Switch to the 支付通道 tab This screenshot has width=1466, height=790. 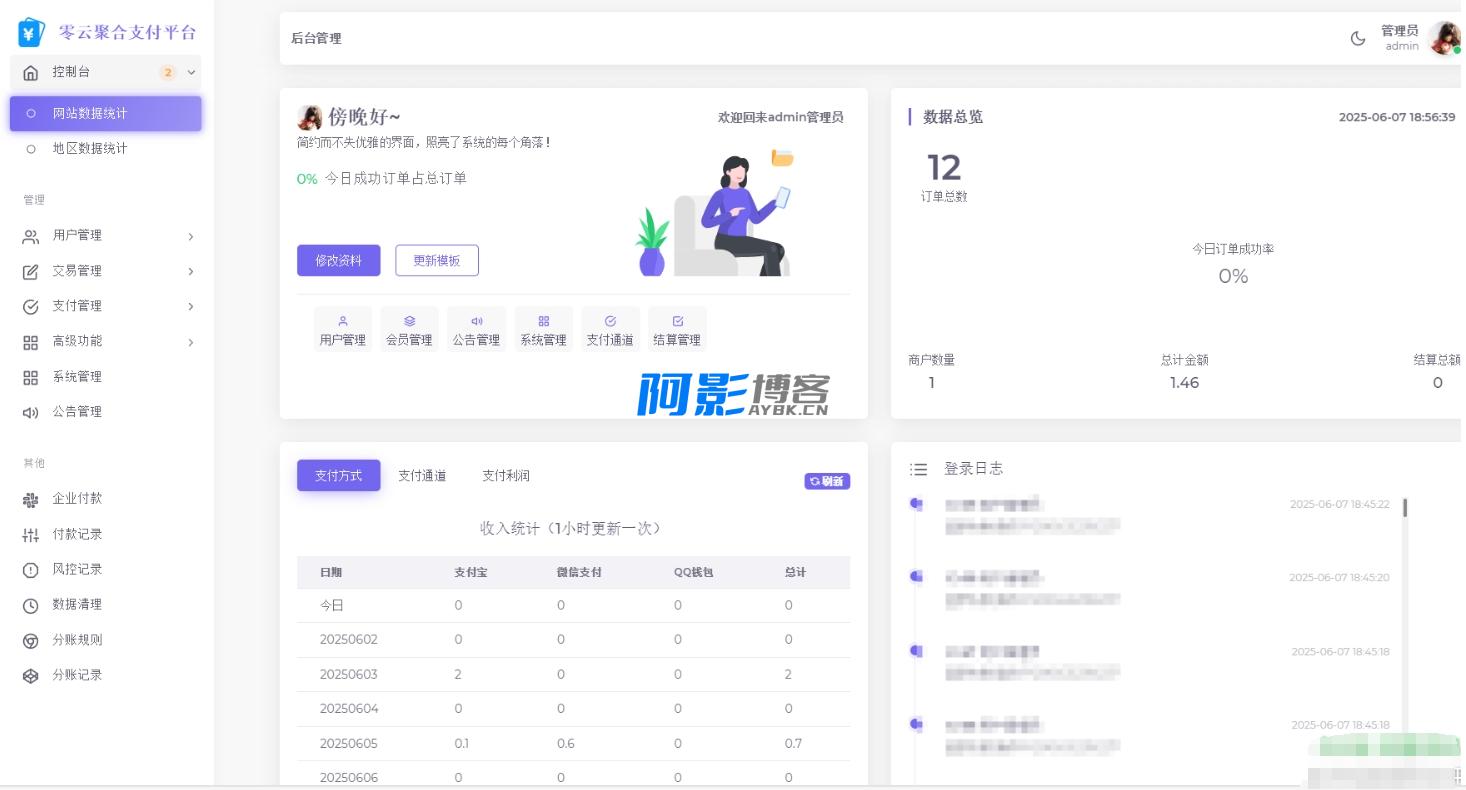(x=422, y=476)
